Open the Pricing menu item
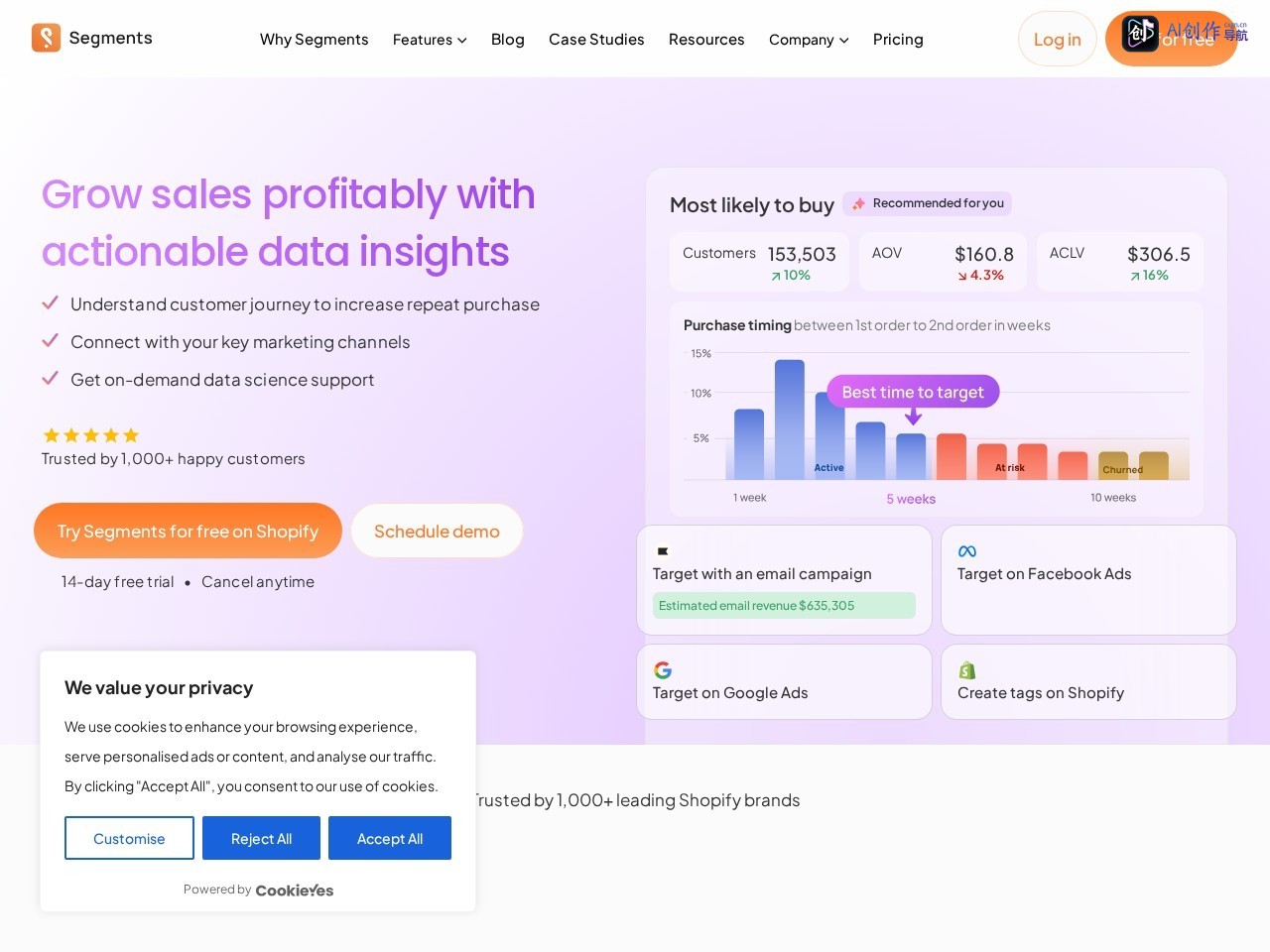Screen dimensions: 1270x952 pos(898,40)
